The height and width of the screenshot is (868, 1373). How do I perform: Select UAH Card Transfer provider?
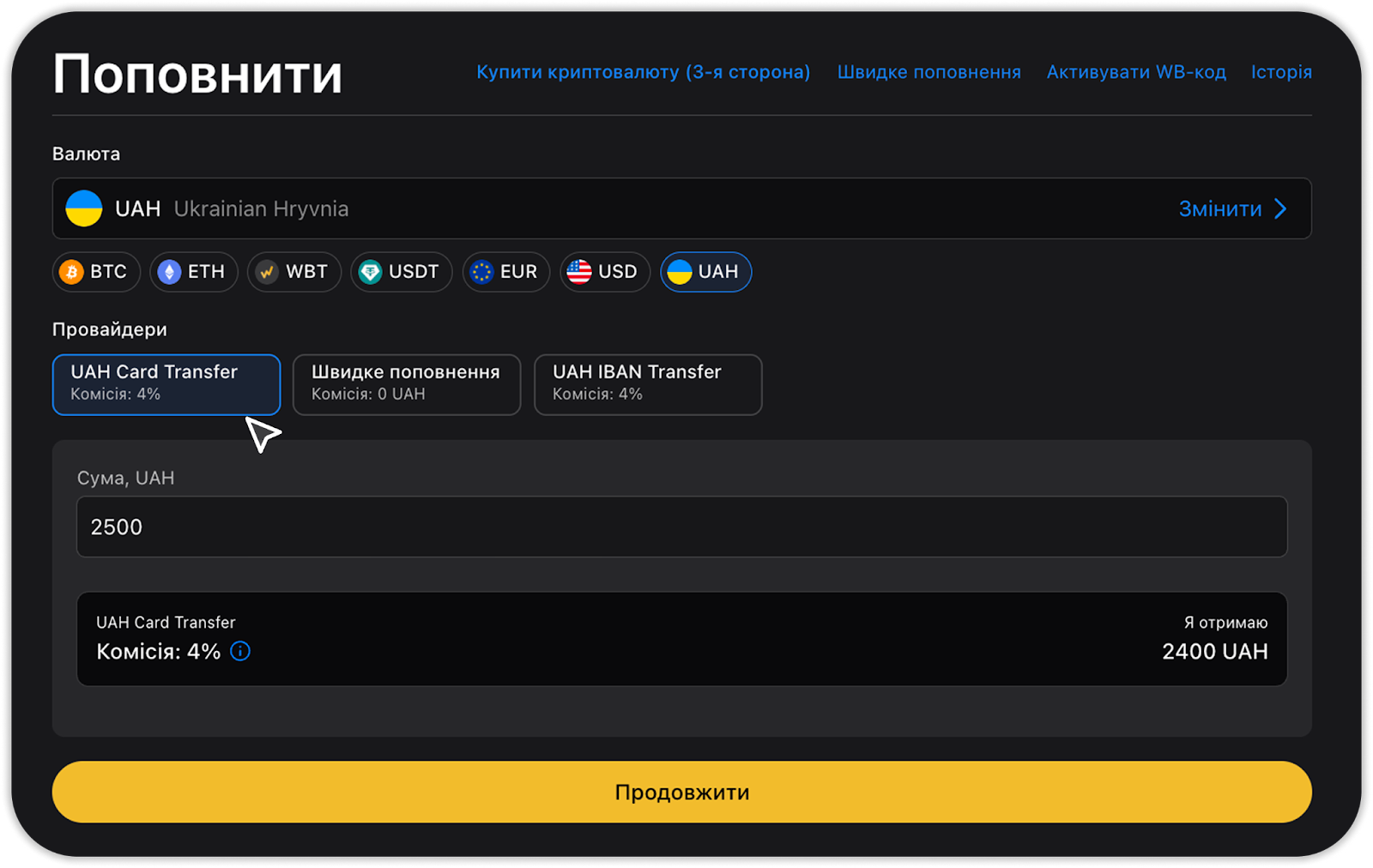pos(166,384)
